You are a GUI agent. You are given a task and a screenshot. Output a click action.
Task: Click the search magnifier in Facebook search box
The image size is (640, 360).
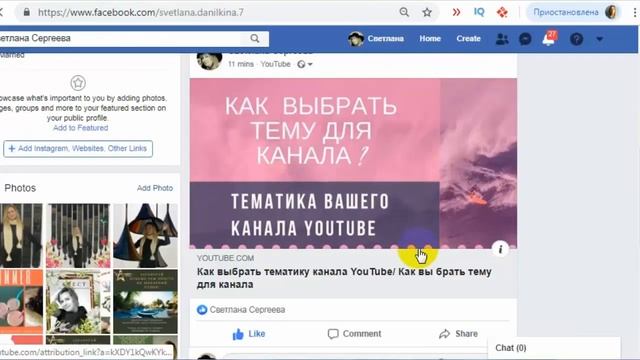click(255, 38)
